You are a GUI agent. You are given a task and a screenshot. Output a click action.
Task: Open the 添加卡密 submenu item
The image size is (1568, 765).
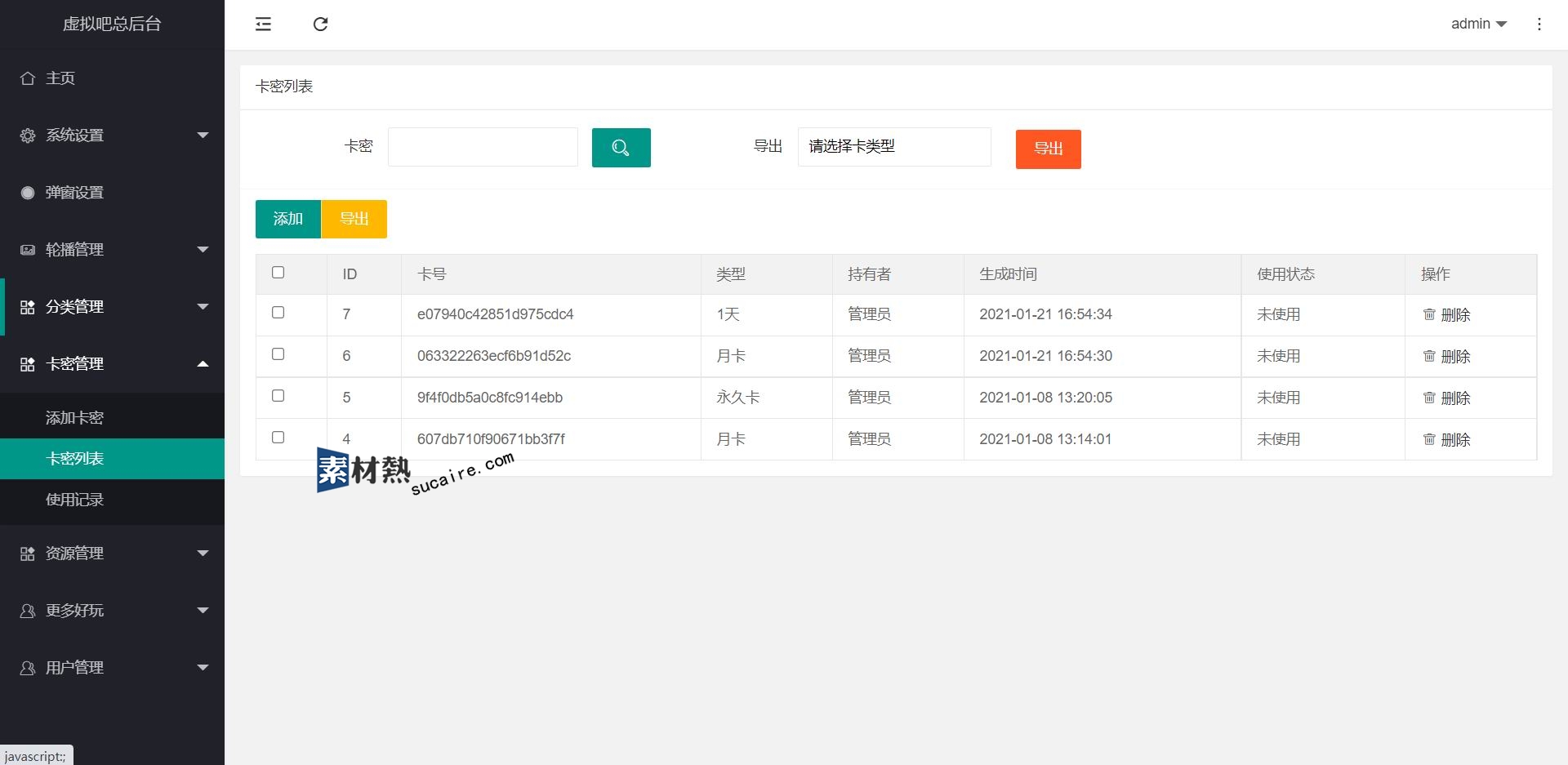point(74,418)
